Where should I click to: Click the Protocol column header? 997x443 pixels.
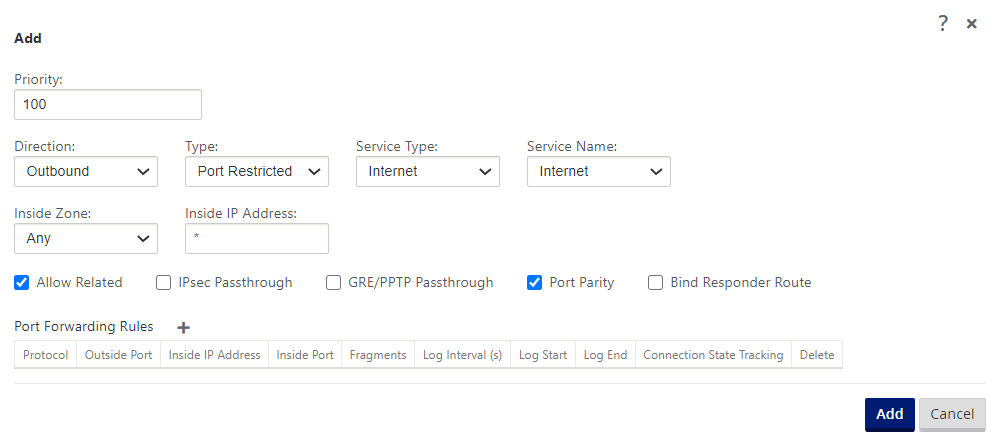pos(45,355)
